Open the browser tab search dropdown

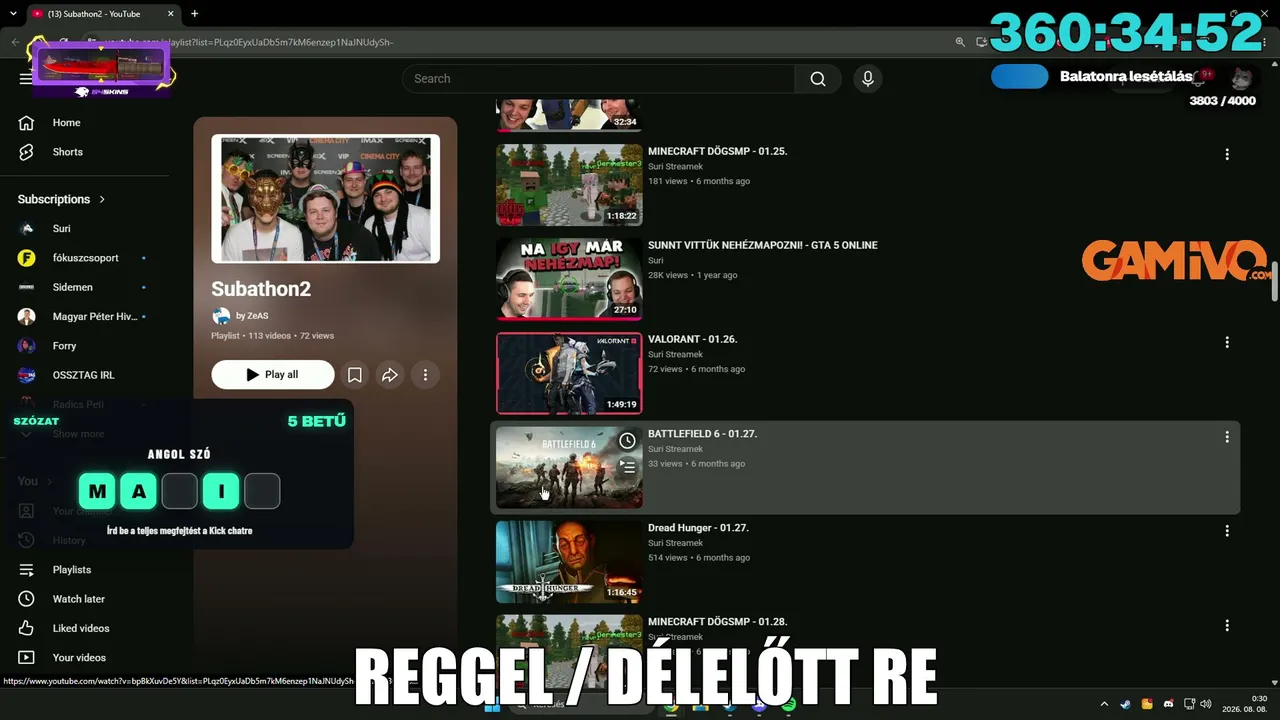pyautogui.click(x=13, y=14)
